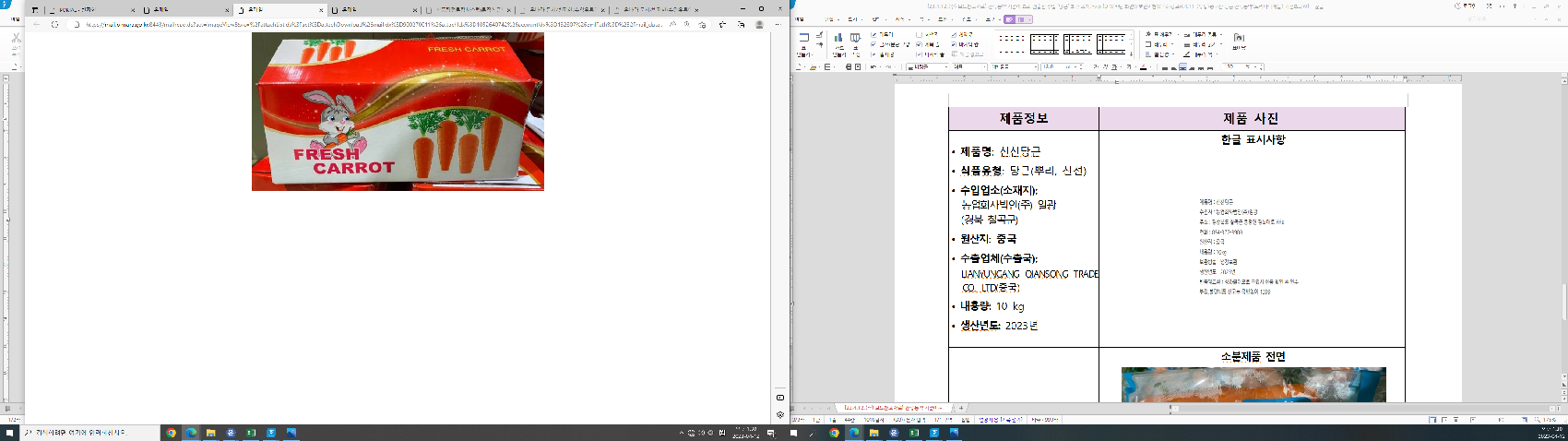The height and width of the screenshot is (441, 1568).
Task: Click the 원산지: 중국 line
Action: point(988,239)
